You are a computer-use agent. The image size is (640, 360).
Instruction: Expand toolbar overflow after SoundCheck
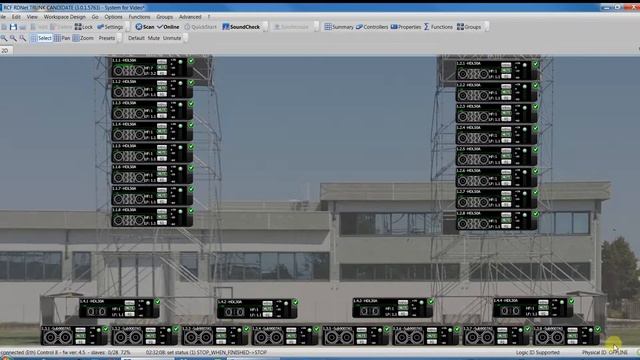point(265,27)
